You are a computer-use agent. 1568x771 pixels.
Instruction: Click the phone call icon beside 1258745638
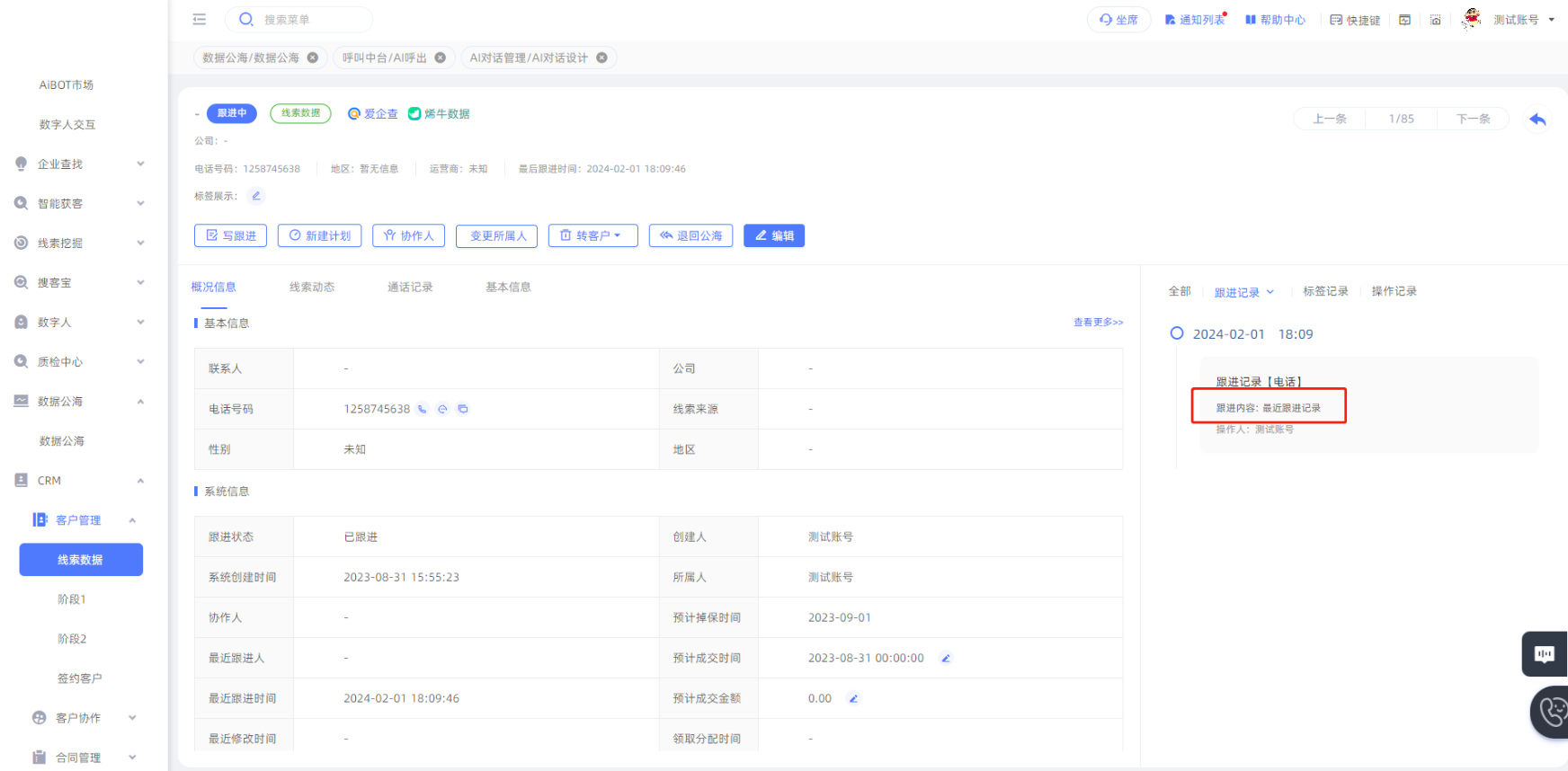coord(423,409)
